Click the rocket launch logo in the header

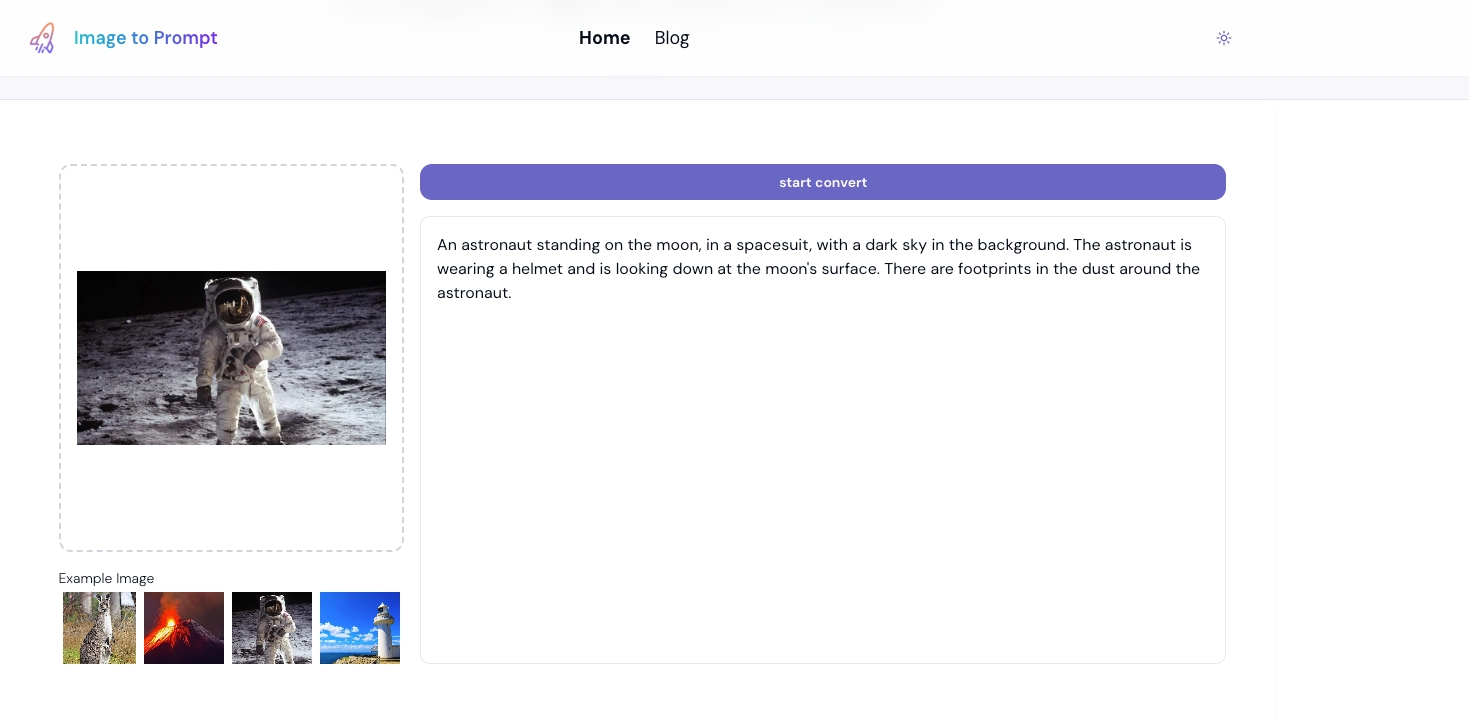pyautogui.click(x=42, y=38)
